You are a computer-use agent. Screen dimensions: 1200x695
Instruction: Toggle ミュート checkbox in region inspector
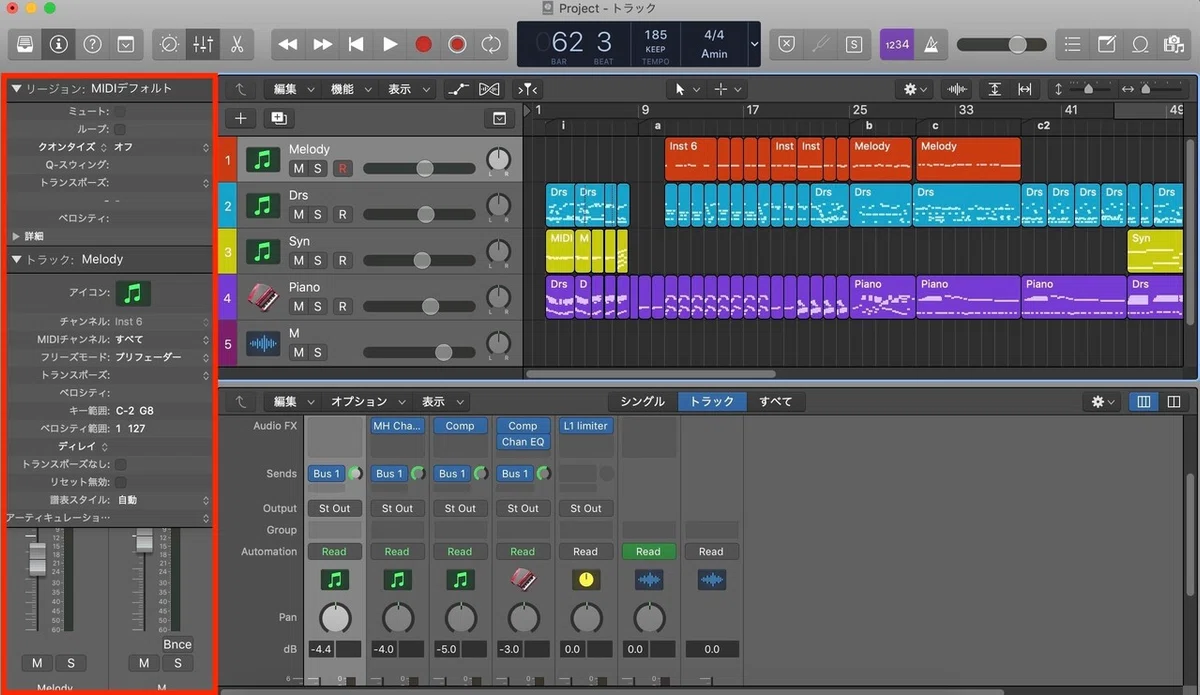click(x=120, y=111)
